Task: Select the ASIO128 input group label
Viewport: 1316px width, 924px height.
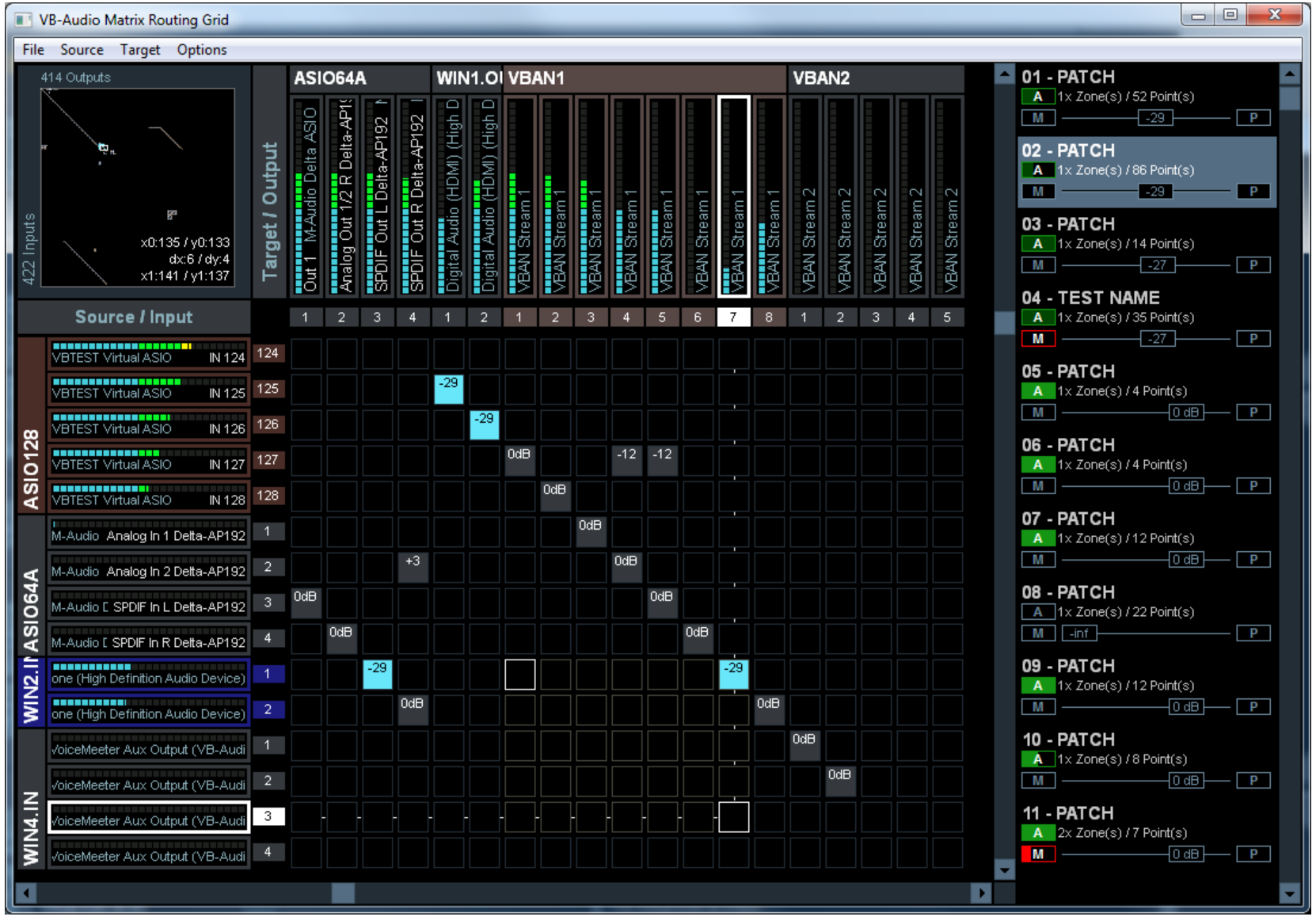Action: (x=31, y=425)
